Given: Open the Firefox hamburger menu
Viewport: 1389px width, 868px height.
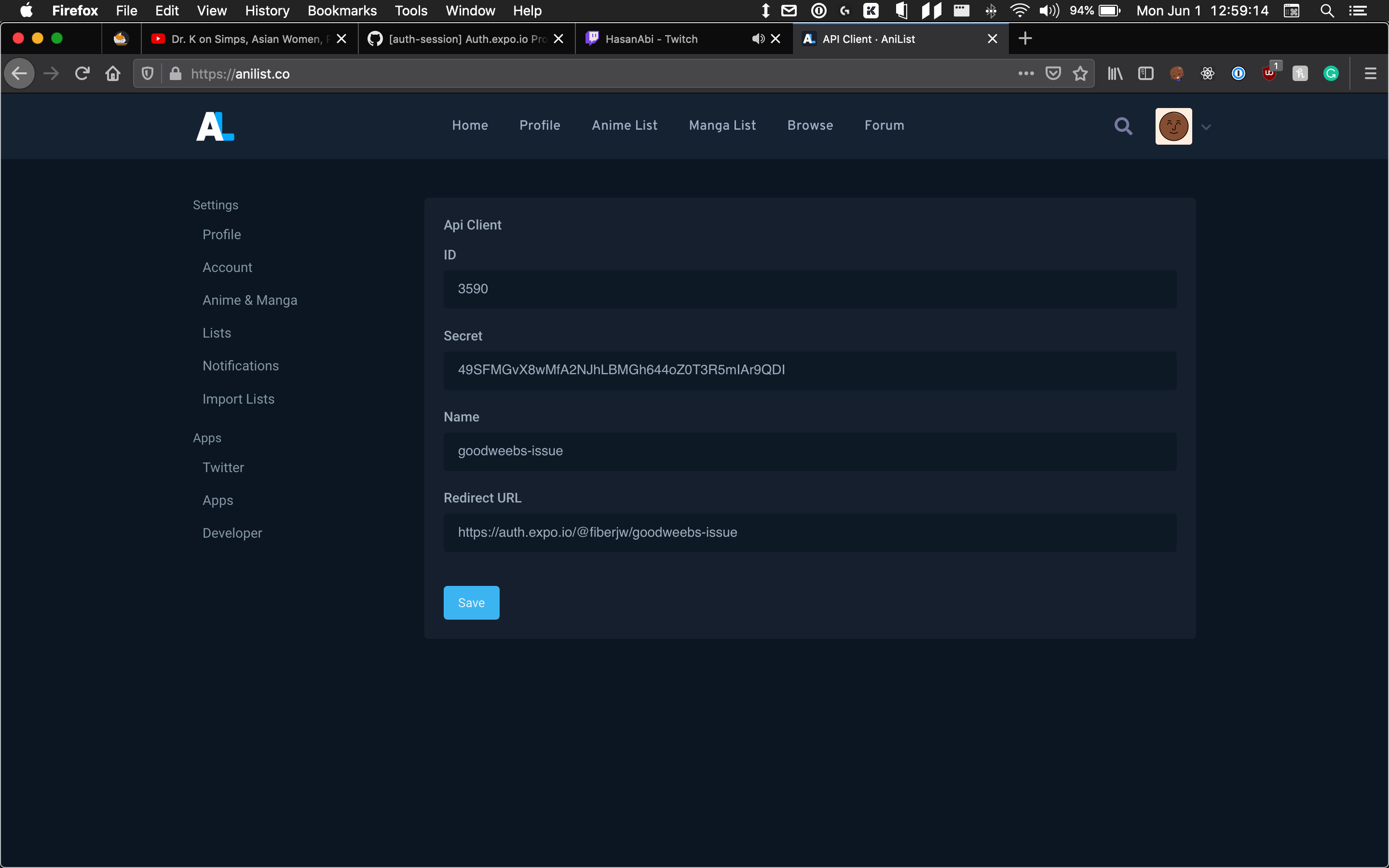Looking at the screenshot, I should pyautogui.click(x=1371, y=73).
